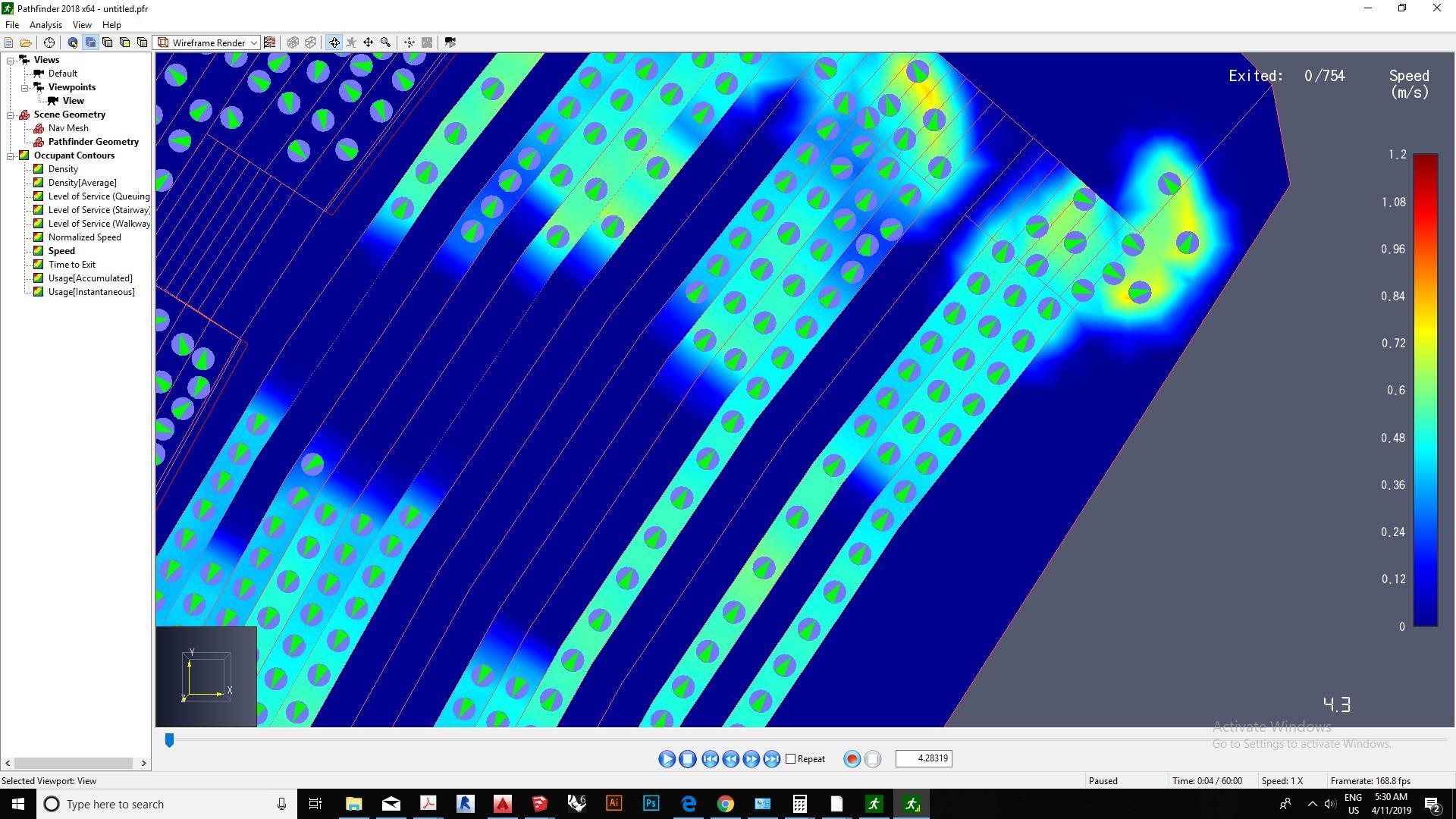Enable the Repeat checkbox

point(791,759)
